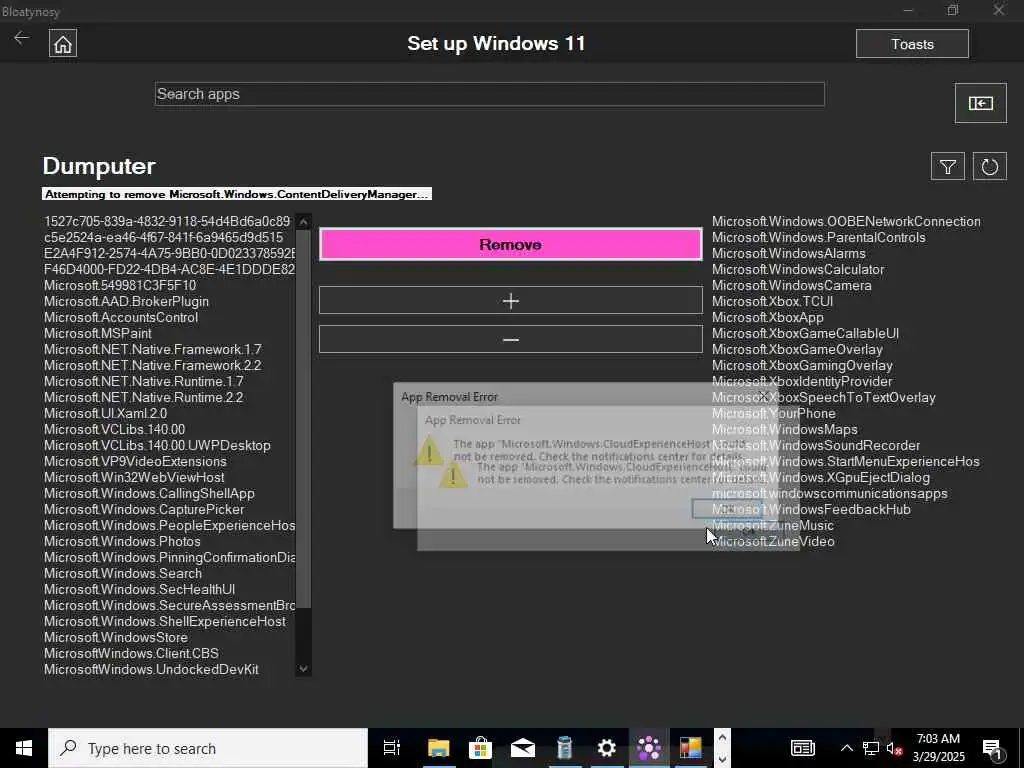Select Microsoft.Windows.ParentalControls on right
Viewport: 1024px width, 768px height.
tap(819, 237)
